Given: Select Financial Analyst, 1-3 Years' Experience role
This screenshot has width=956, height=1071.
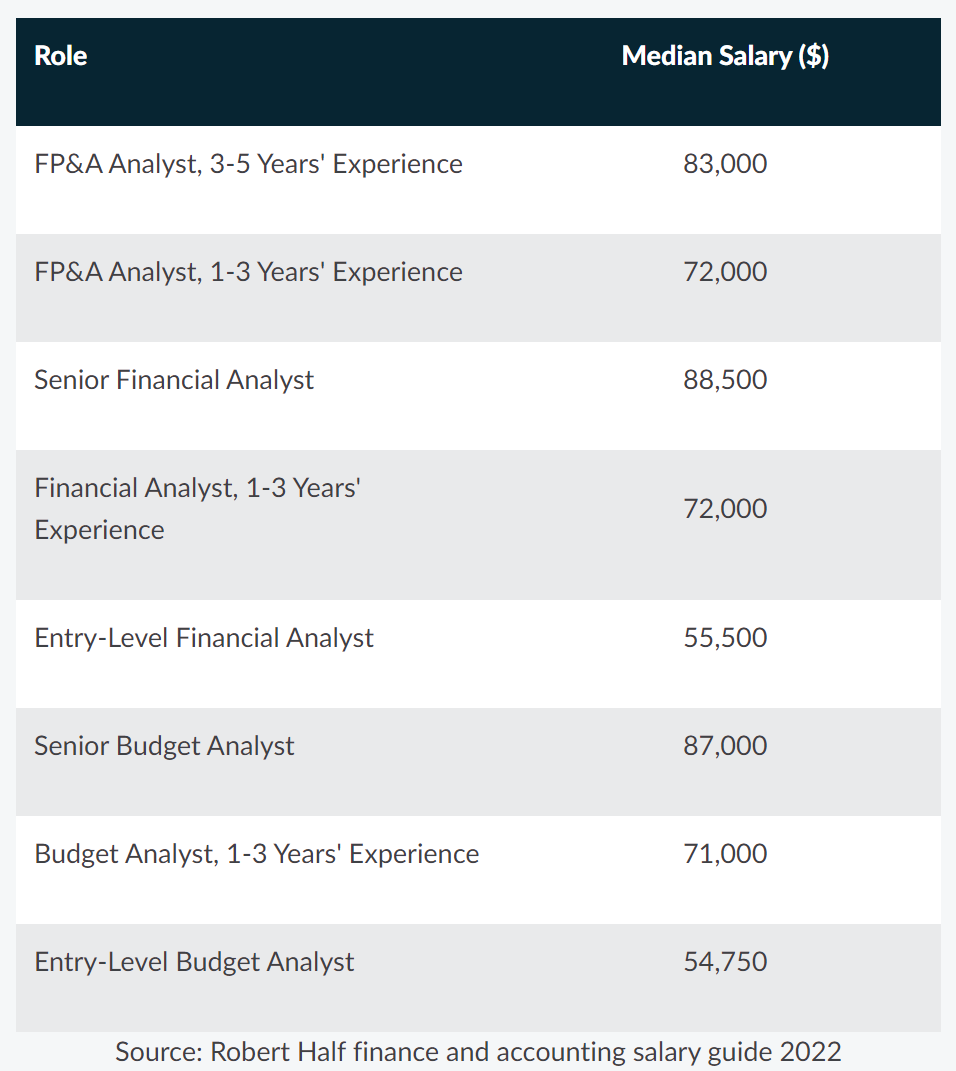Looking at the screenshot, I should [x=197, y=508].
